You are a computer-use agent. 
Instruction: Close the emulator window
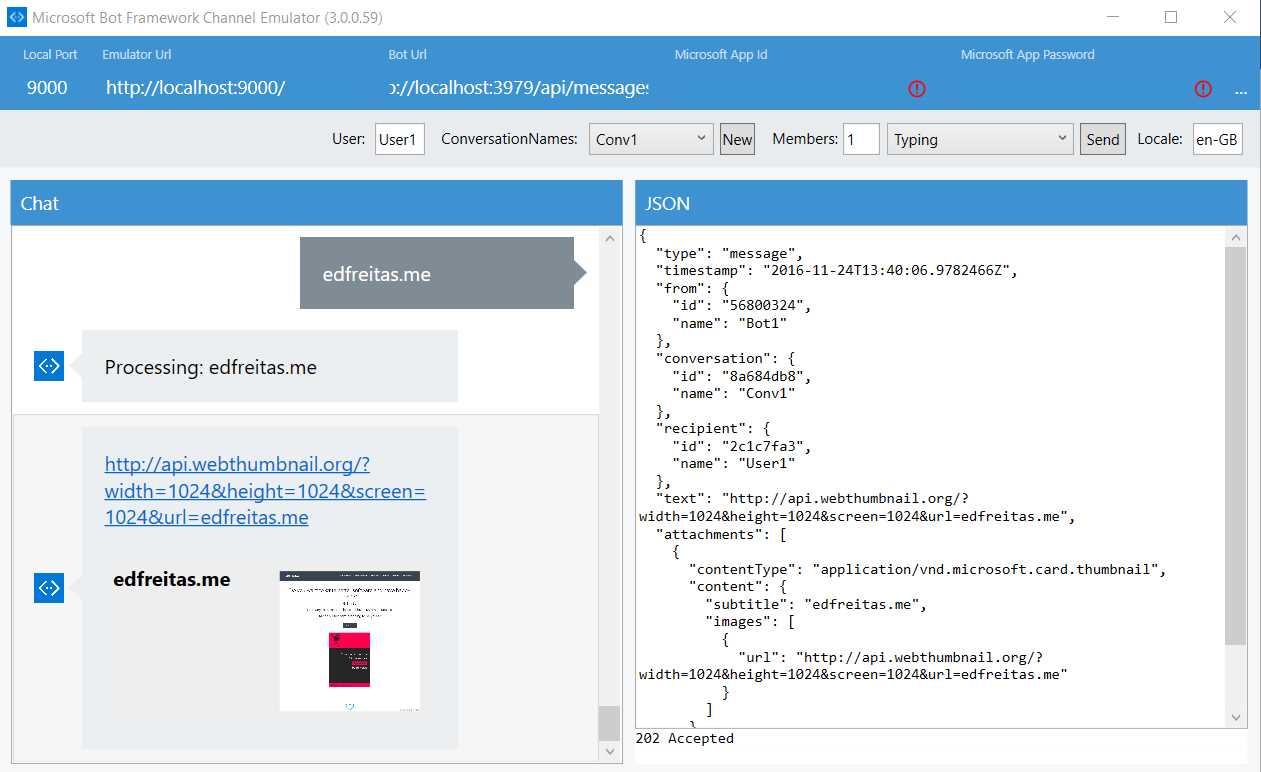click(x=1230, y=17)
